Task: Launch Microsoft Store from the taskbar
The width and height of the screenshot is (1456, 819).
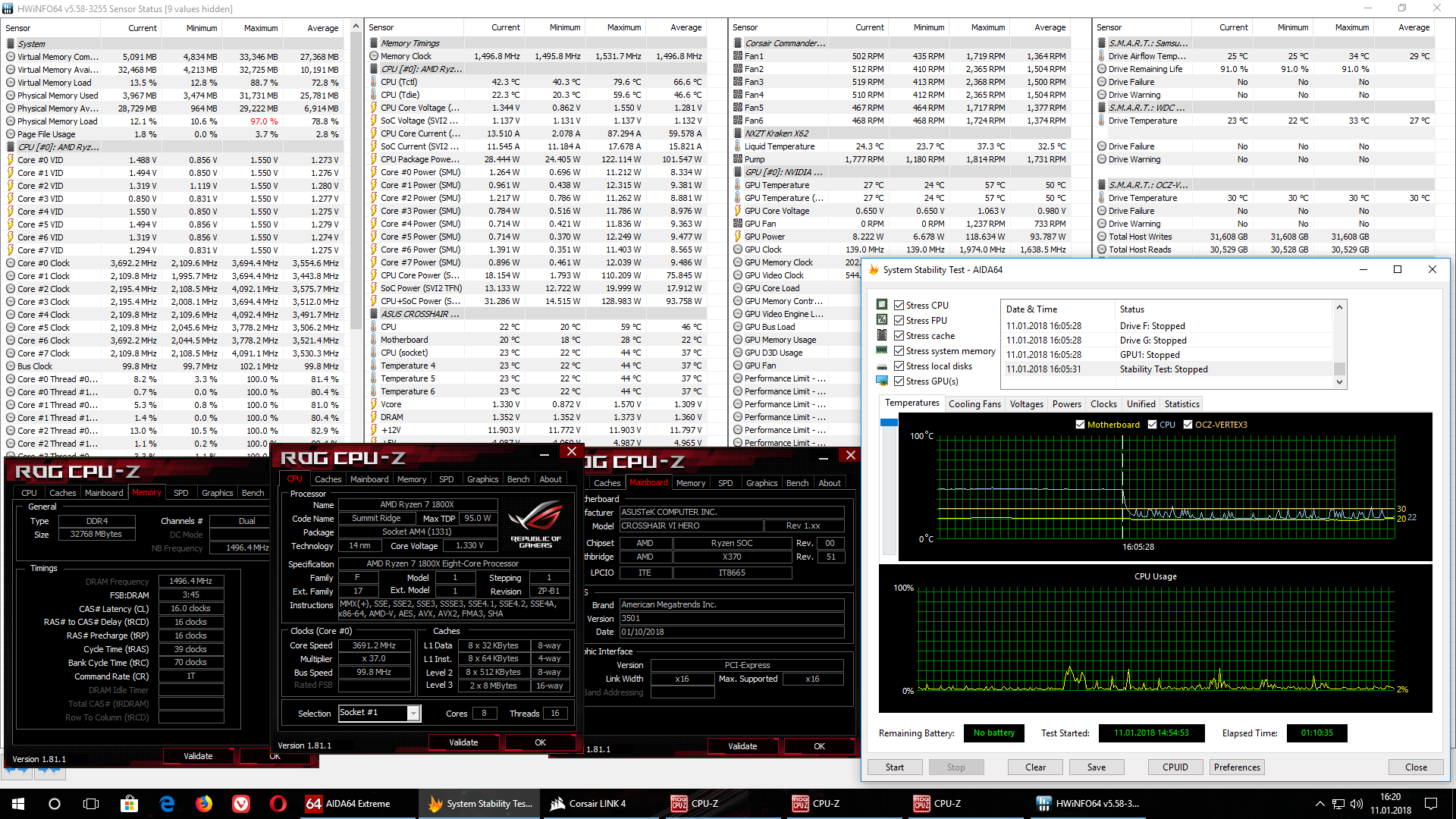Action: (129, 804)
